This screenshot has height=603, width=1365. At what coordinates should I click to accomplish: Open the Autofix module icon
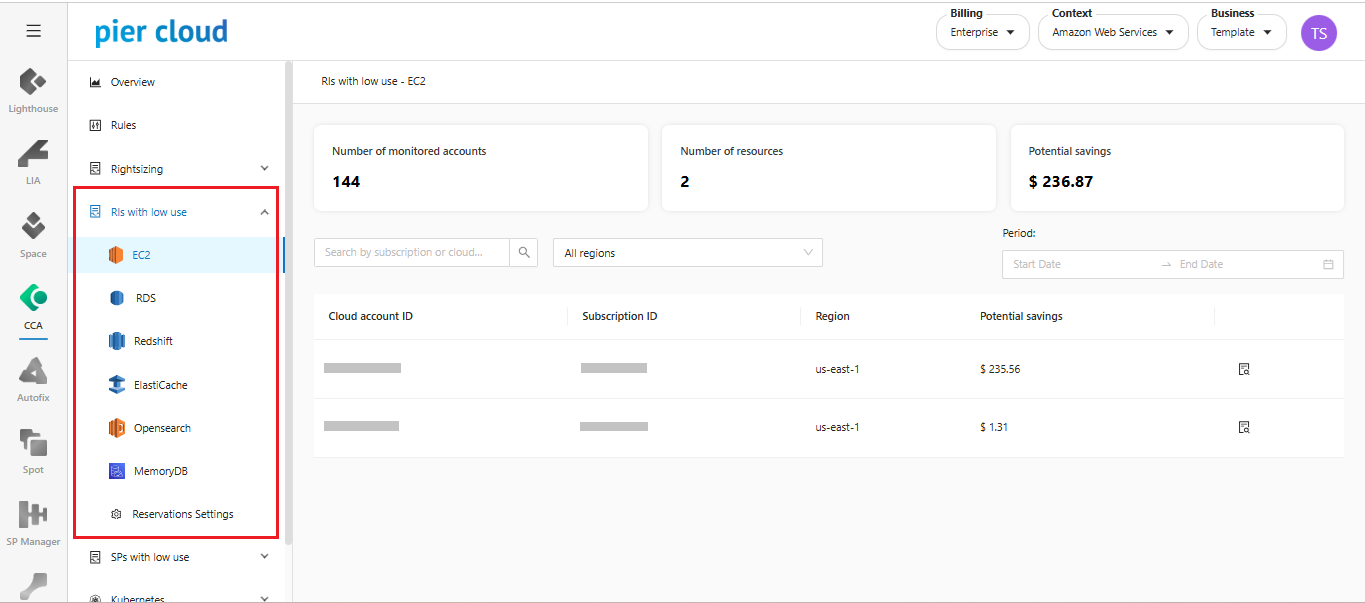[x=33, y=372]
